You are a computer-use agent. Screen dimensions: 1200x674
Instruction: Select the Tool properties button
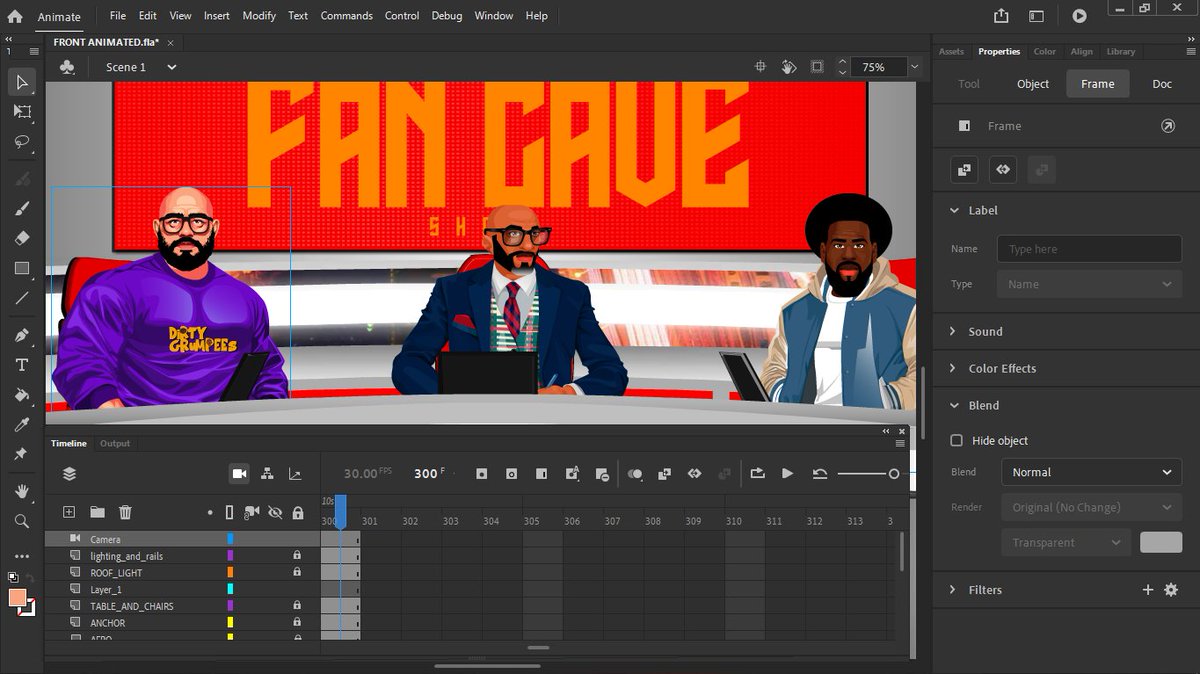[969, 84]
